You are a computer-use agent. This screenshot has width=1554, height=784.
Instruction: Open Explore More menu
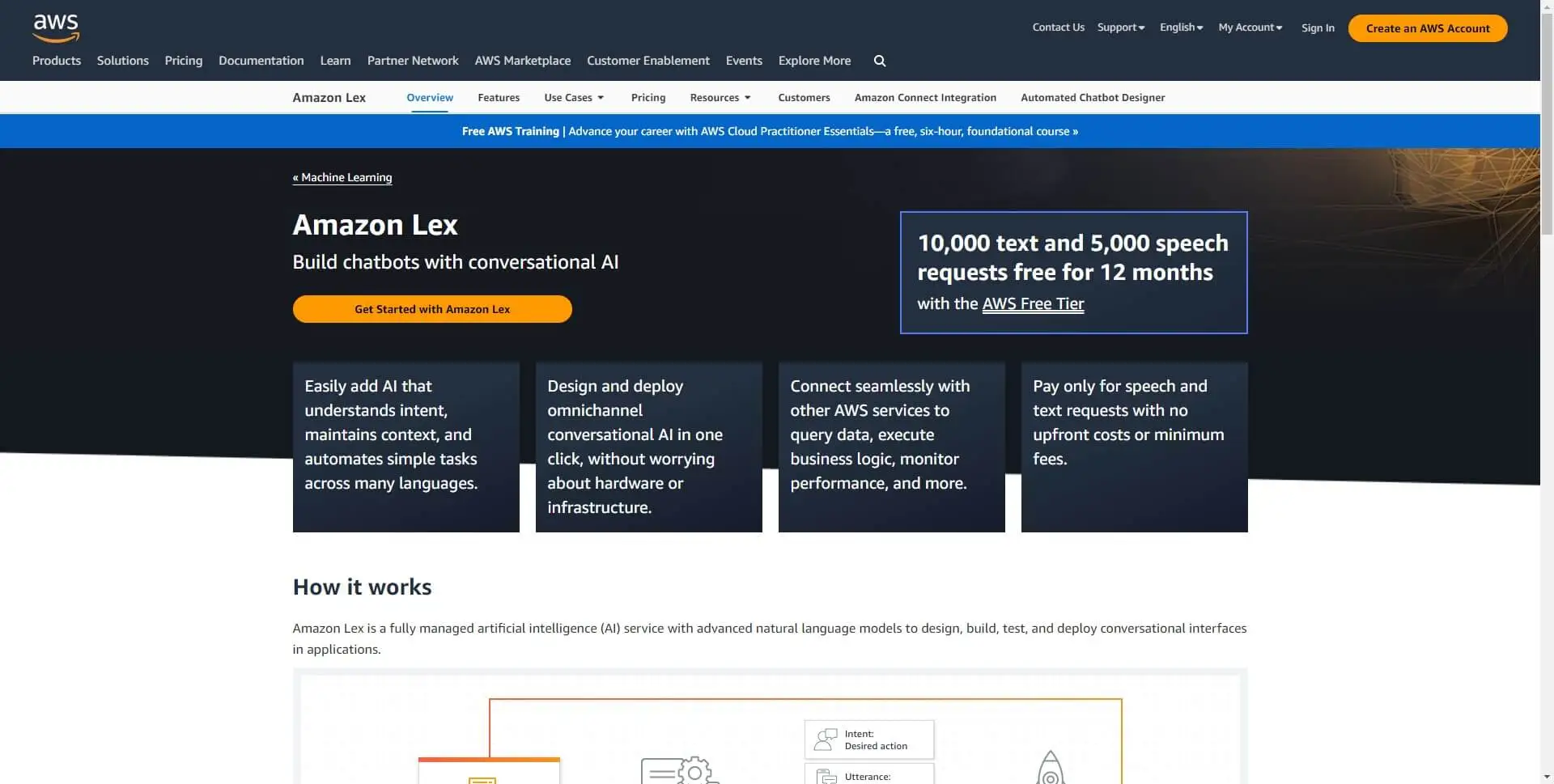coord(814,61)
